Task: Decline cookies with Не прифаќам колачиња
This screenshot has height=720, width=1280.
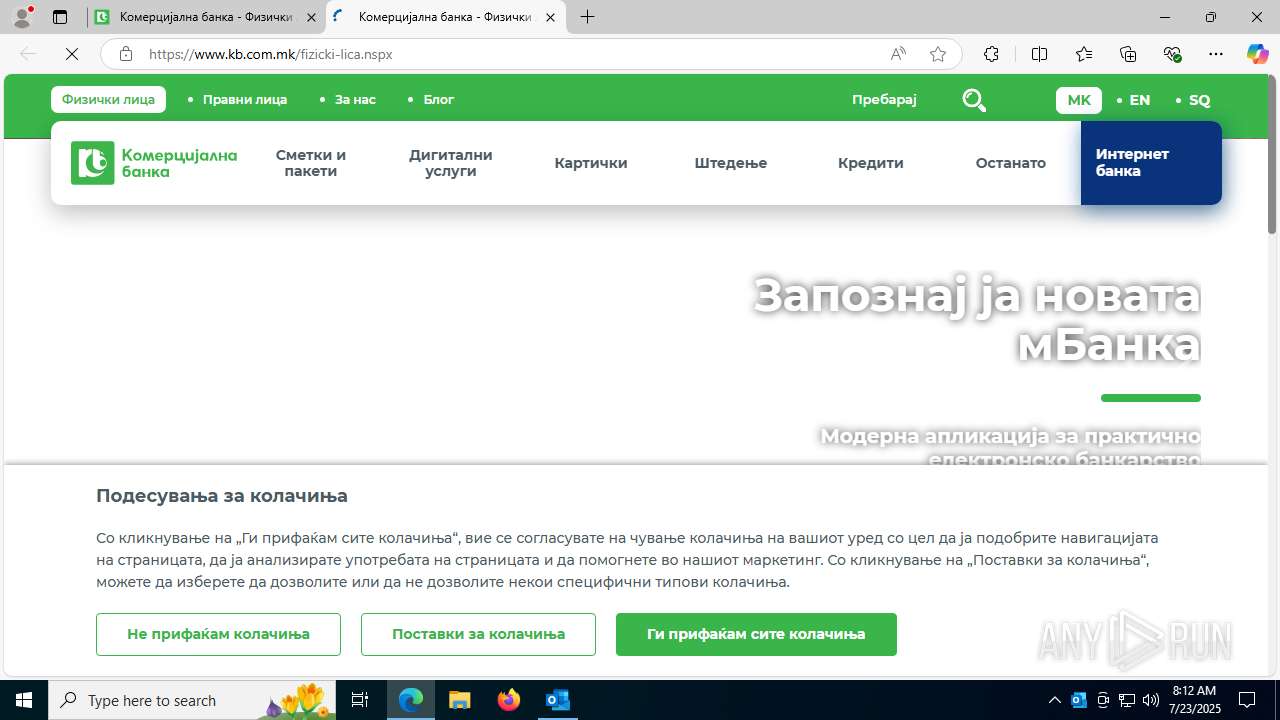Action: 218,634
